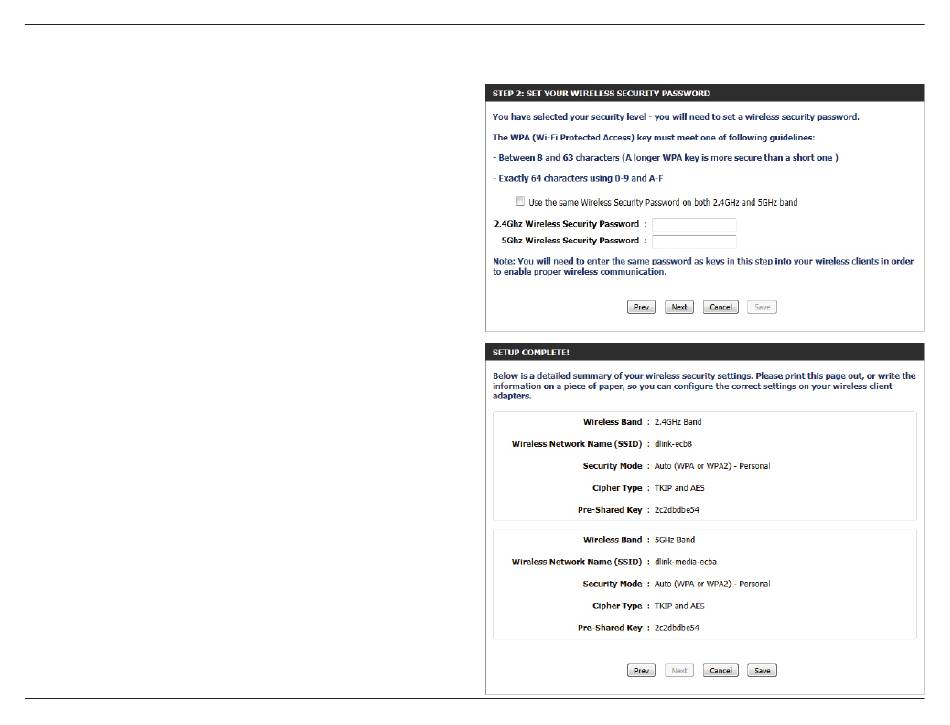Click Prev in the Setup Complete panel
Viewport: 950px width, 725px height.
click(641, 670)
